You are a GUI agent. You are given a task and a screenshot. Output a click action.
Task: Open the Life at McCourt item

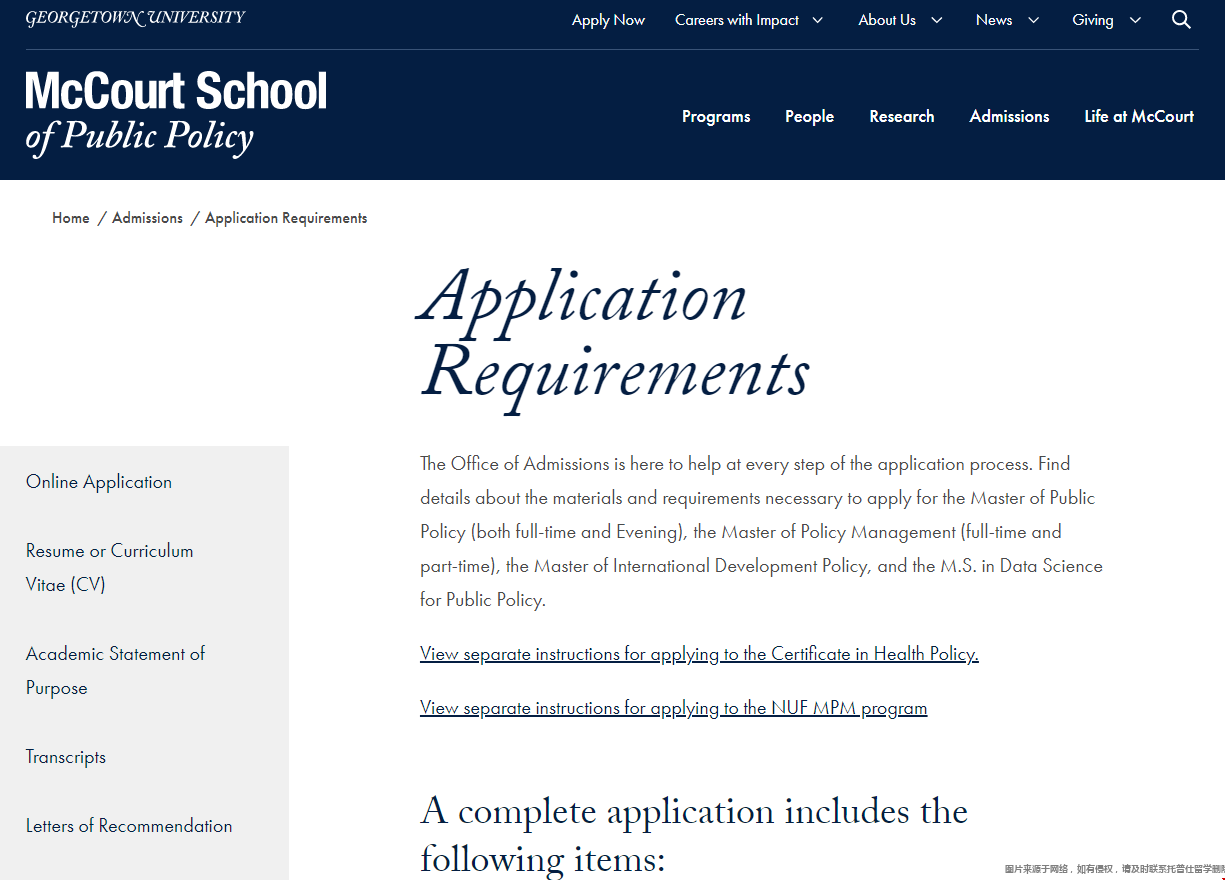[1139, 116]
